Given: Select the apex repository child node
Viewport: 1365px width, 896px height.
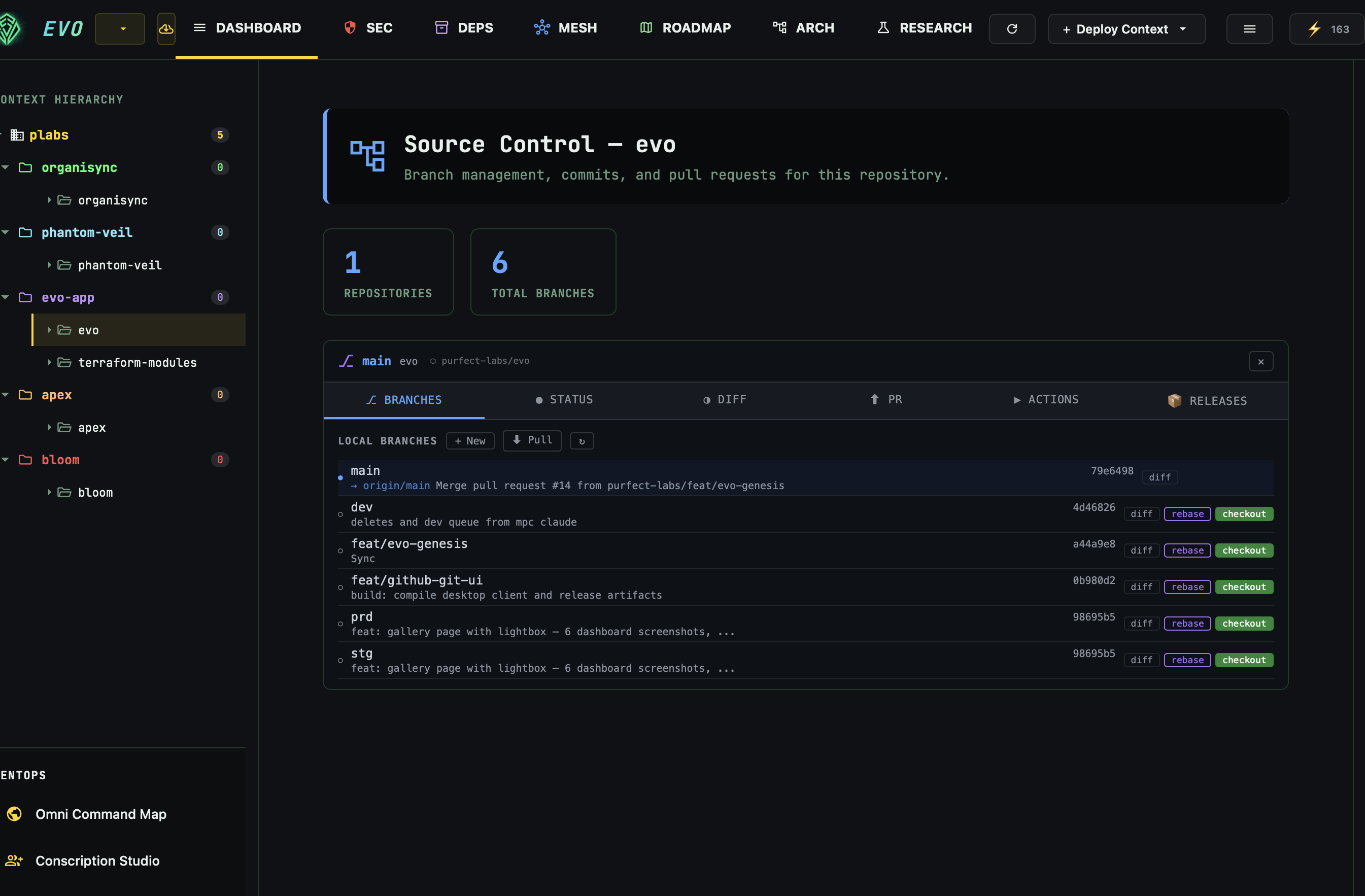Looking at the screenshot, I should point(92,427).
